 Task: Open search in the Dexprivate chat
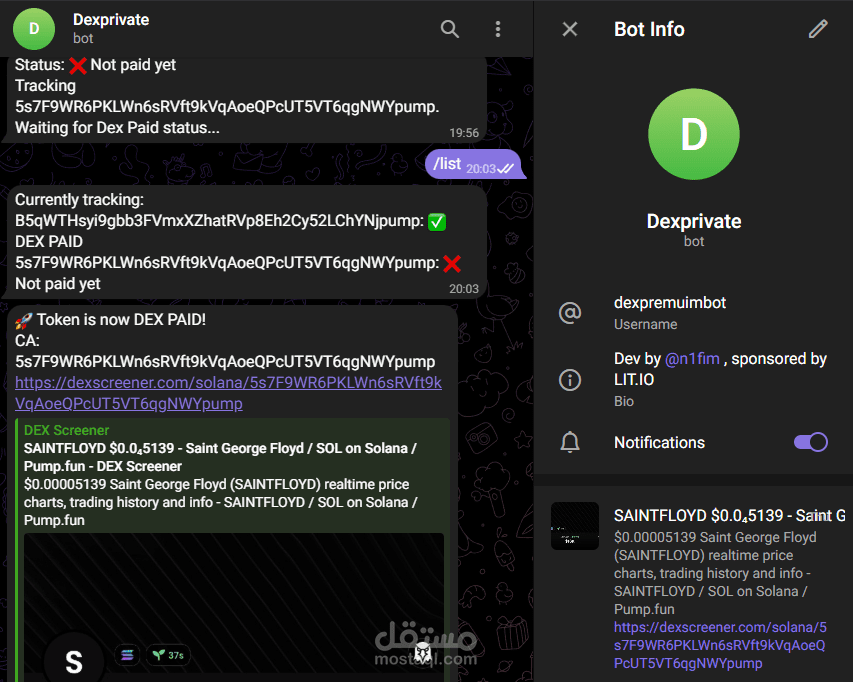(x=449, y=29)
